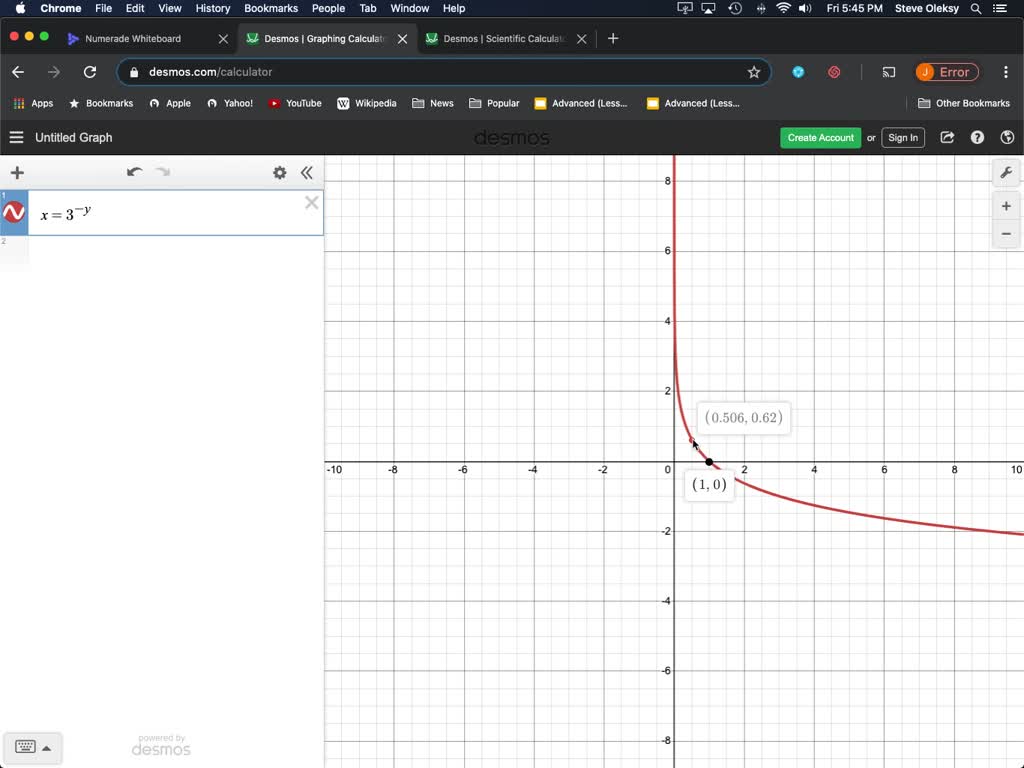Open the Apple bookmark

coord(170,103)
